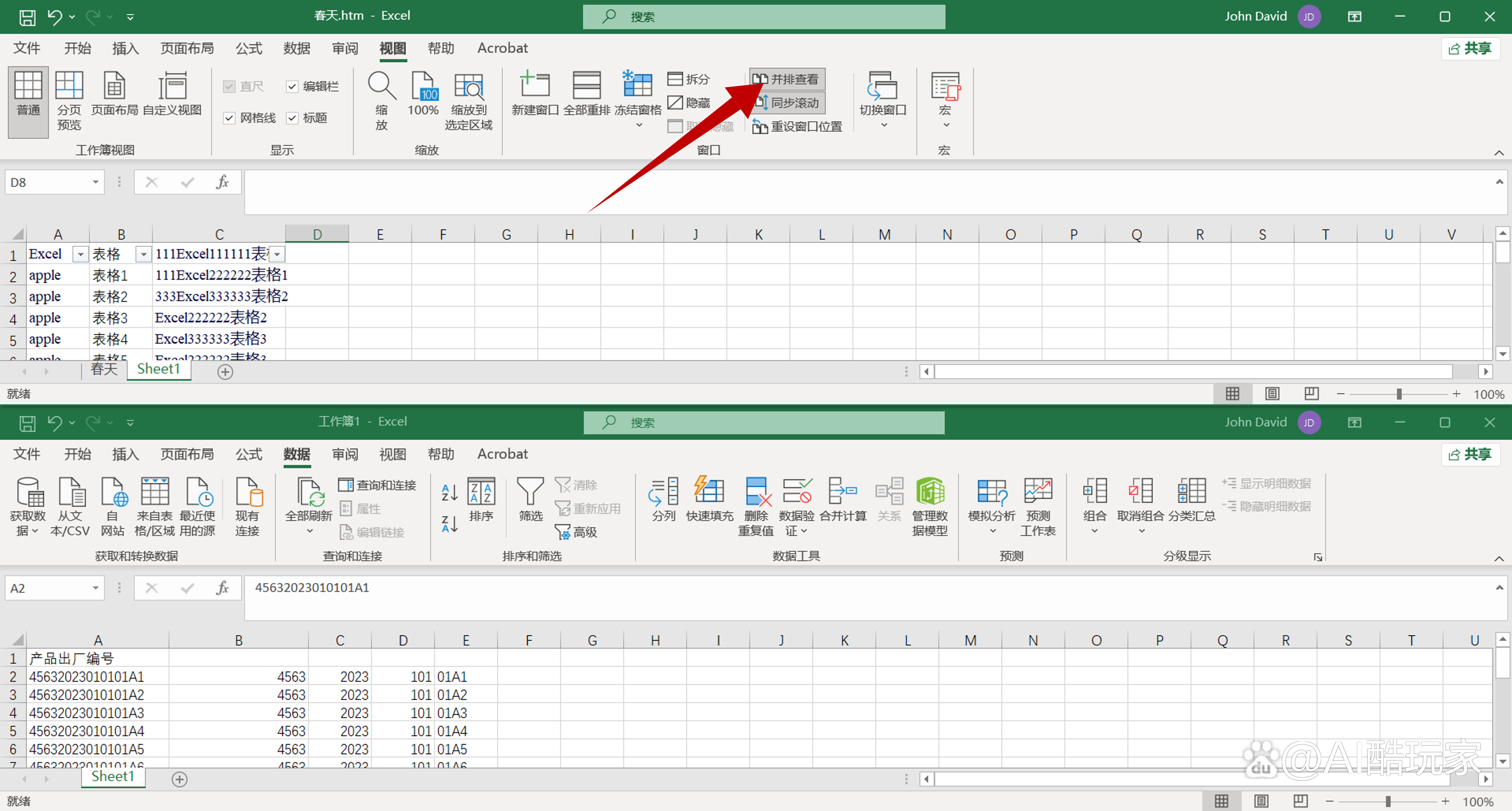Click From Text/CSV (从文本/CSV) in bottom window

click(x=70, y=507)
